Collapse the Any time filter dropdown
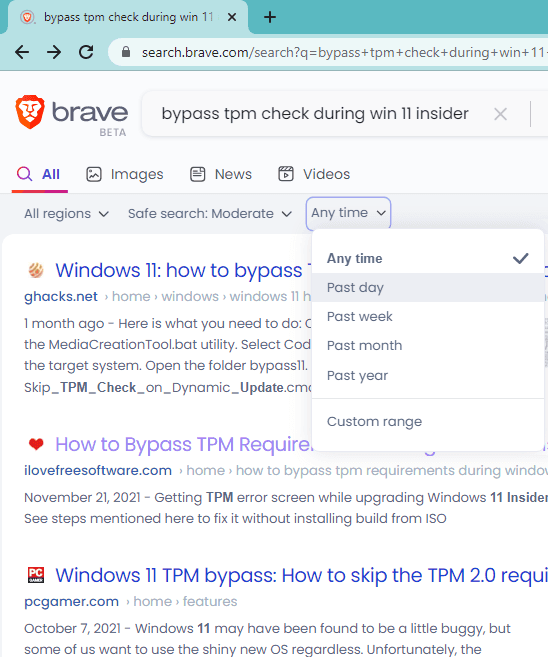 point(348,213)
